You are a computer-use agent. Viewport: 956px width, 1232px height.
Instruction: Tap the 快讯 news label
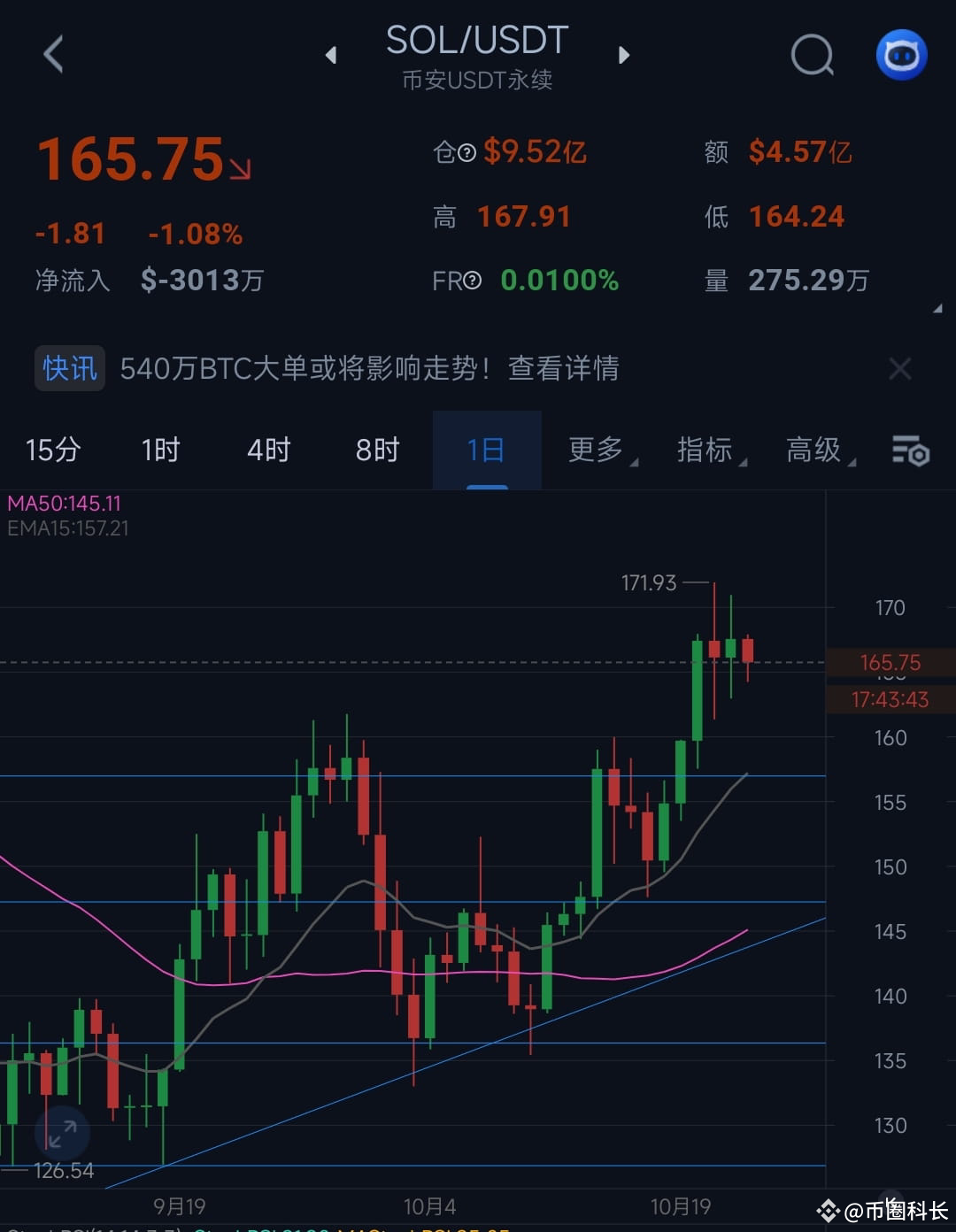pos(69,368)
